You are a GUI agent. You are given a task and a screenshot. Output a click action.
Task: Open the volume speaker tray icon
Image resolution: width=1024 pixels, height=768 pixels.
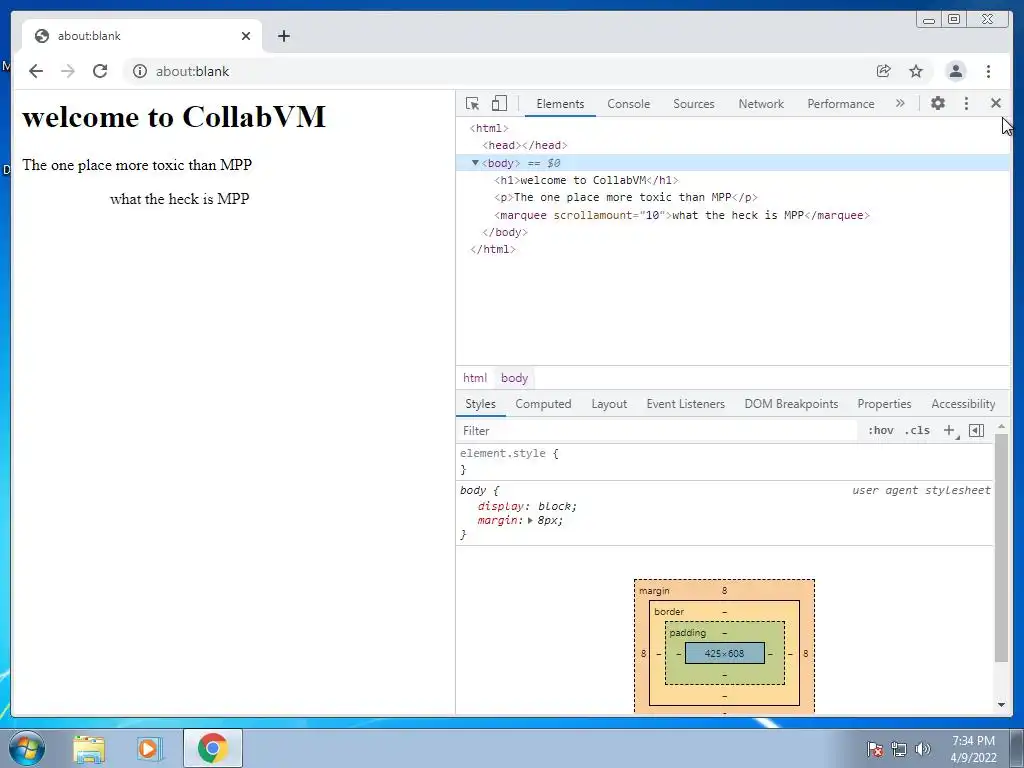pos(922,748)
